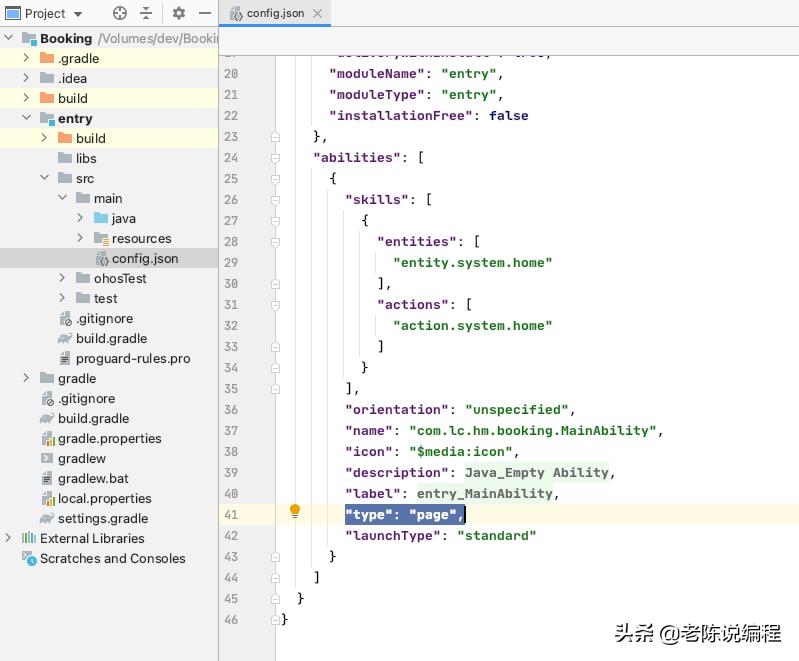Fold the "skills" array in gutter

[275, 200]
